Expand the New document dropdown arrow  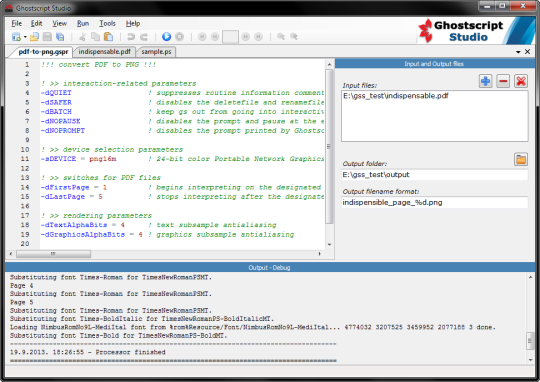pyautogui.click(x=25, y=37)
